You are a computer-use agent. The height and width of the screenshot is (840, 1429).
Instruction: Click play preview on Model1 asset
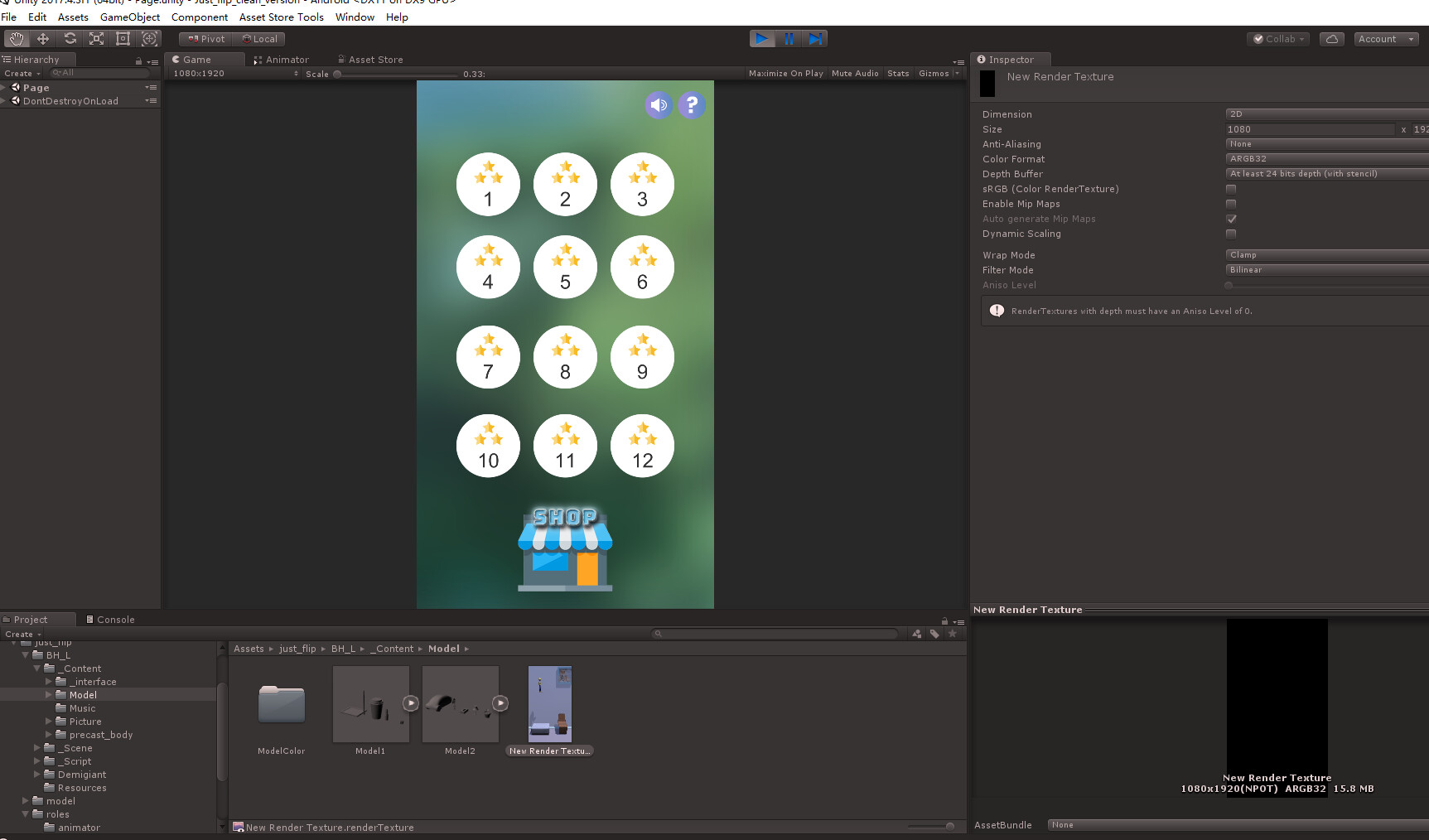[x=411, y=703]
